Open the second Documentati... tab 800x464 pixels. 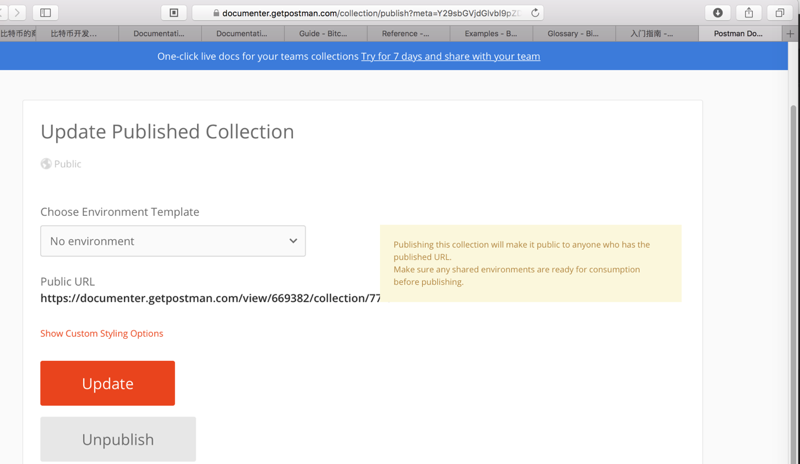(243, 34)
